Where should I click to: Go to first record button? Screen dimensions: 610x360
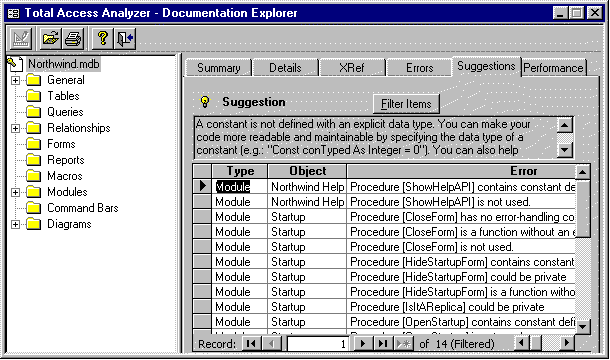251,344
